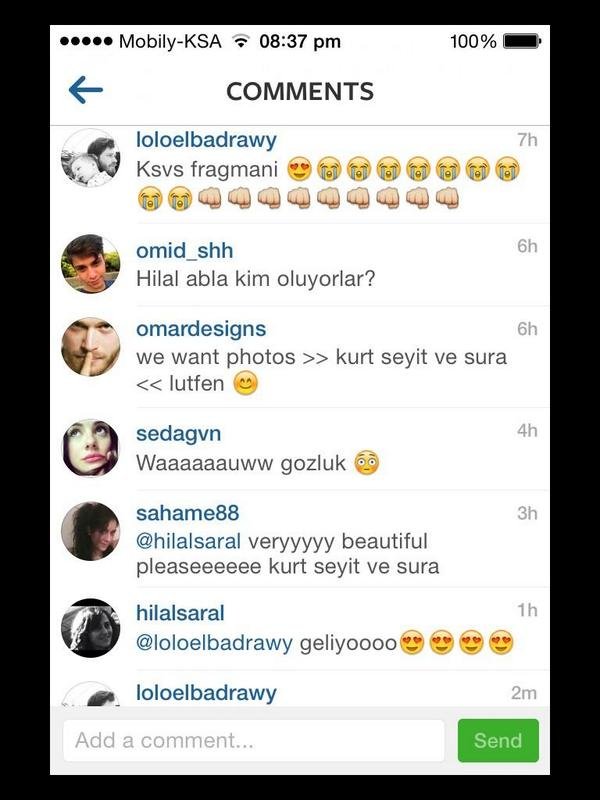The image size is (600, 800).
Task: Click the Wi-Fi signal icon
Action: [239, 41]
